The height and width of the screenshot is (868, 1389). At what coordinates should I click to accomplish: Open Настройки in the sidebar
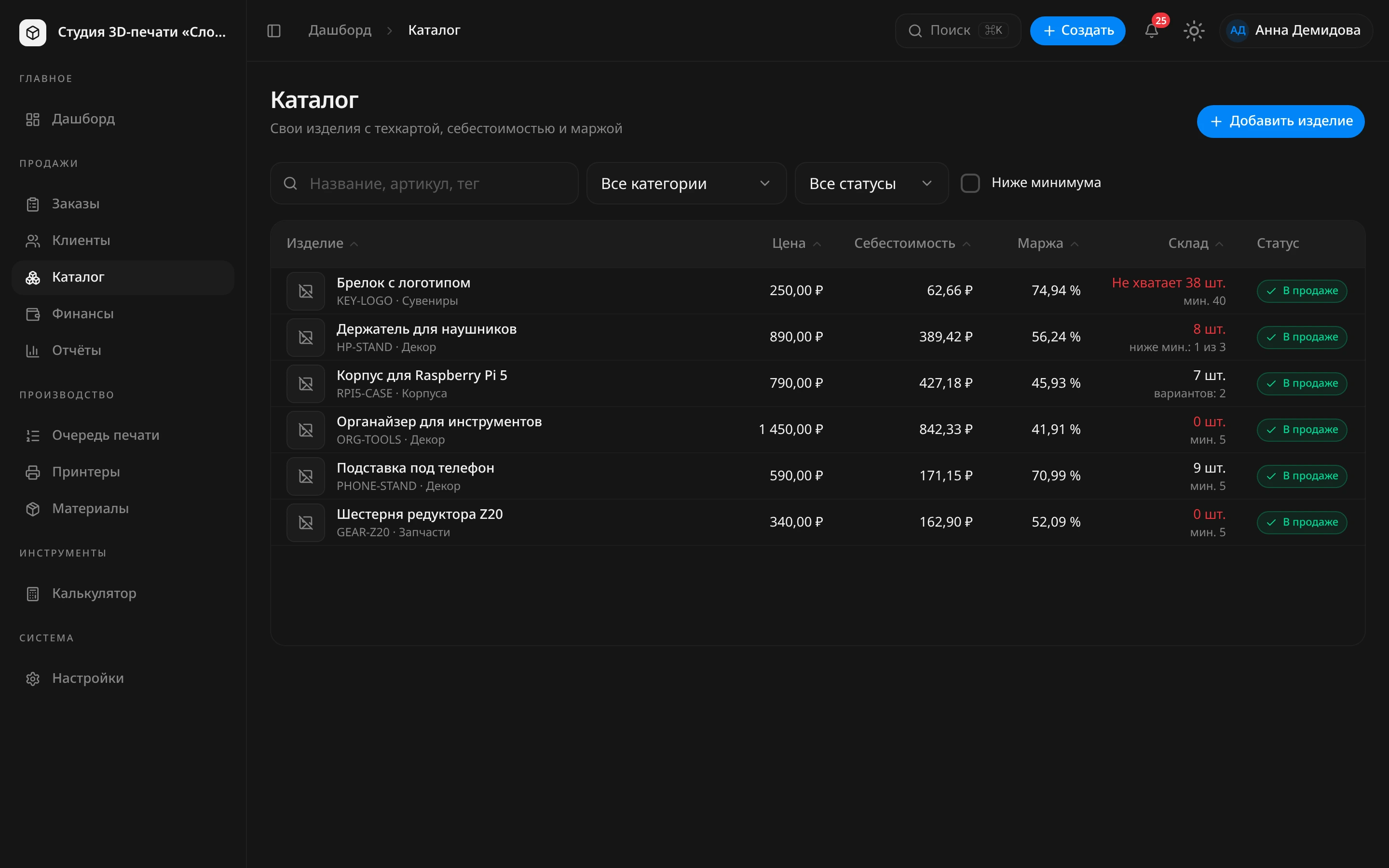123,678
